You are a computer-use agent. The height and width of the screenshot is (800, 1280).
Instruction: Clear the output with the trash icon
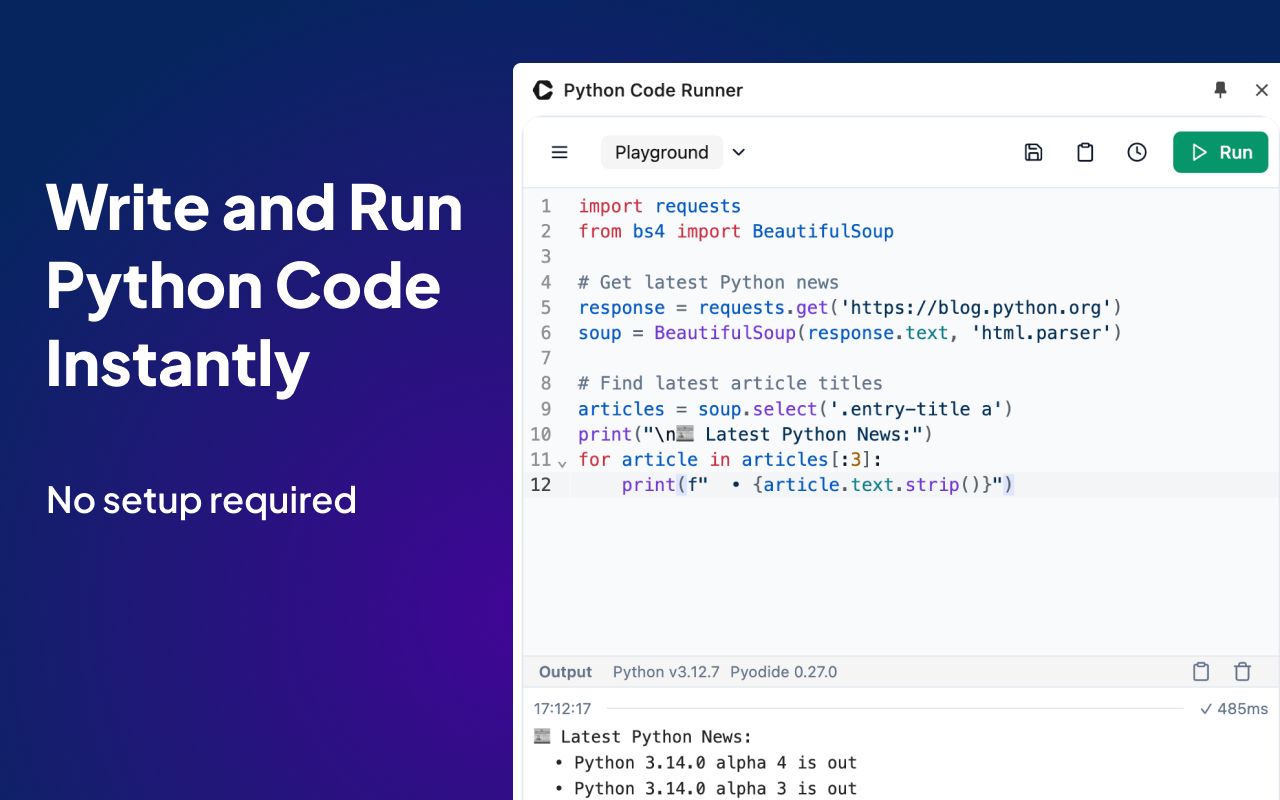click(x=1242, y=671)
